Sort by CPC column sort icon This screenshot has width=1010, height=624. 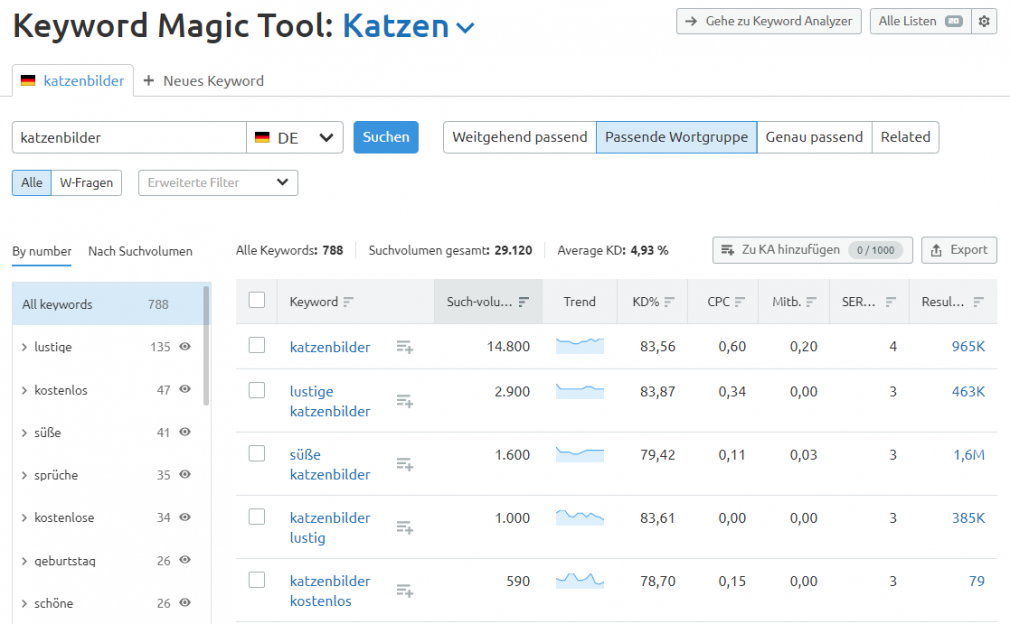click(739, 301)
